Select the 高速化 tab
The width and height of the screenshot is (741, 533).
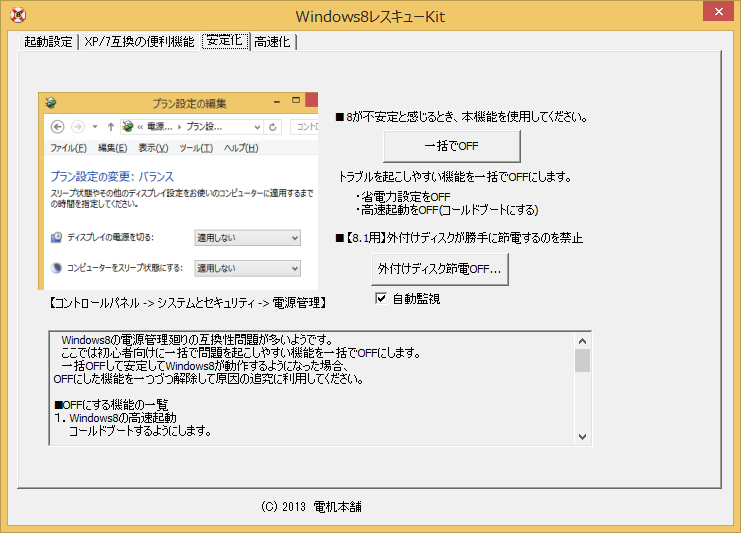click(x=272, y=42)
